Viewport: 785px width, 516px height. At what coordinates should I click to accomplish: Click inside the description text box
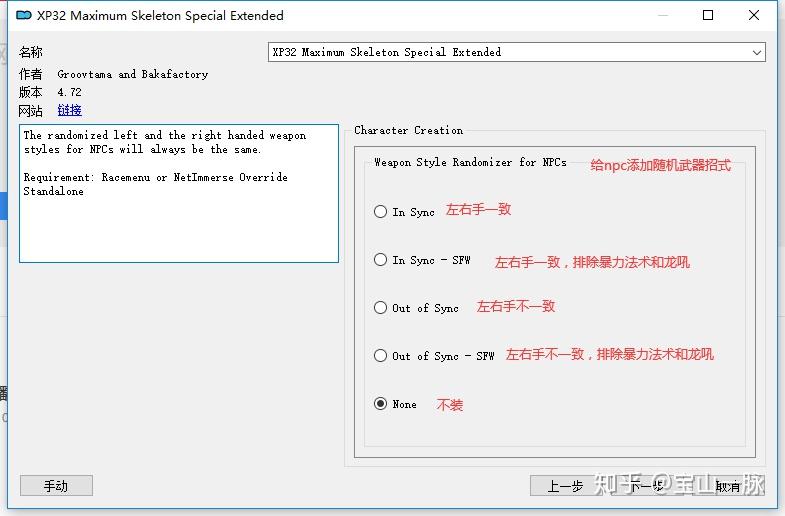(x=179, y=193)
